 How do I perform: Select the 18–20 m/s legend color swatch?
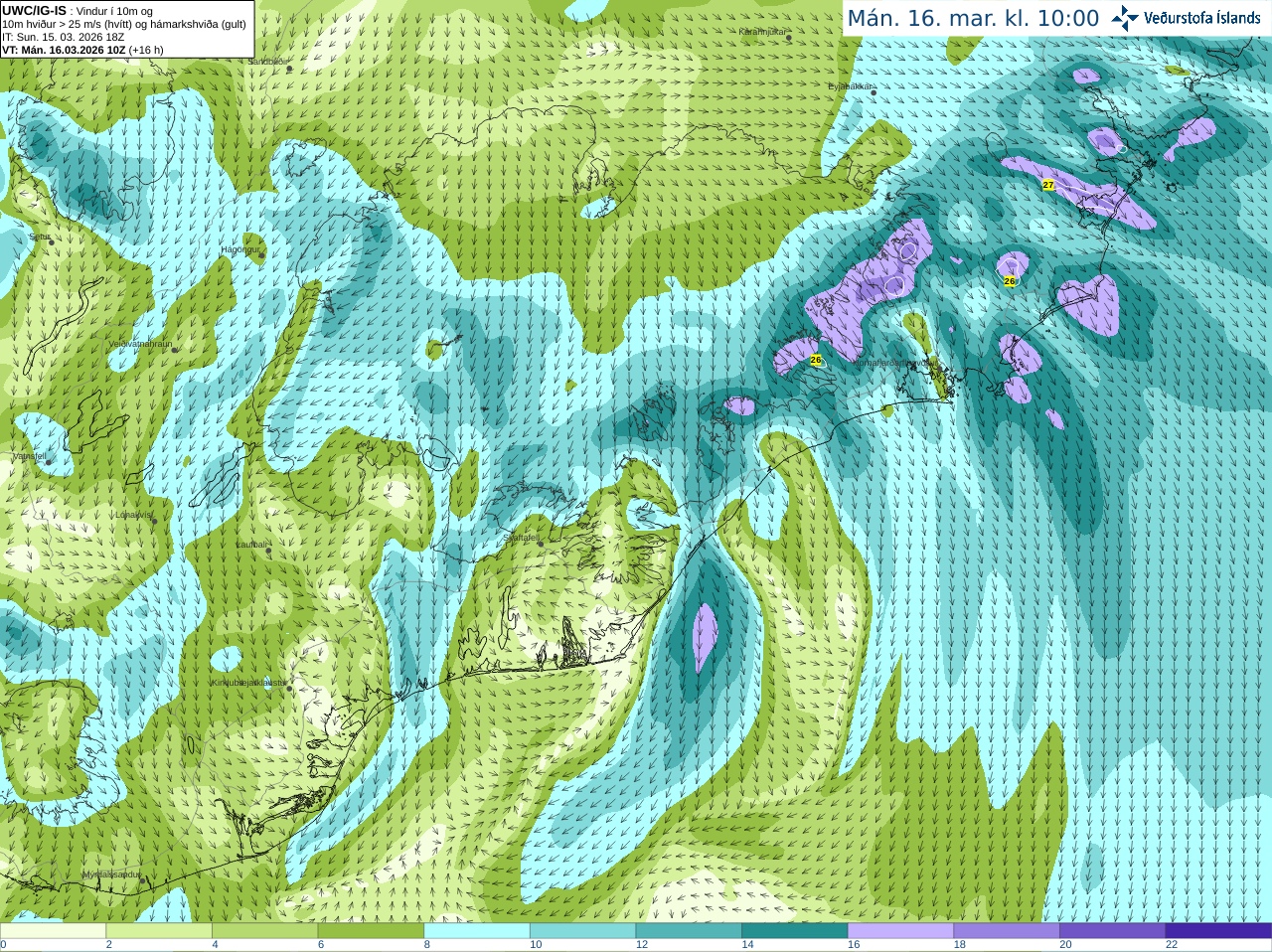coord(1007,931)
